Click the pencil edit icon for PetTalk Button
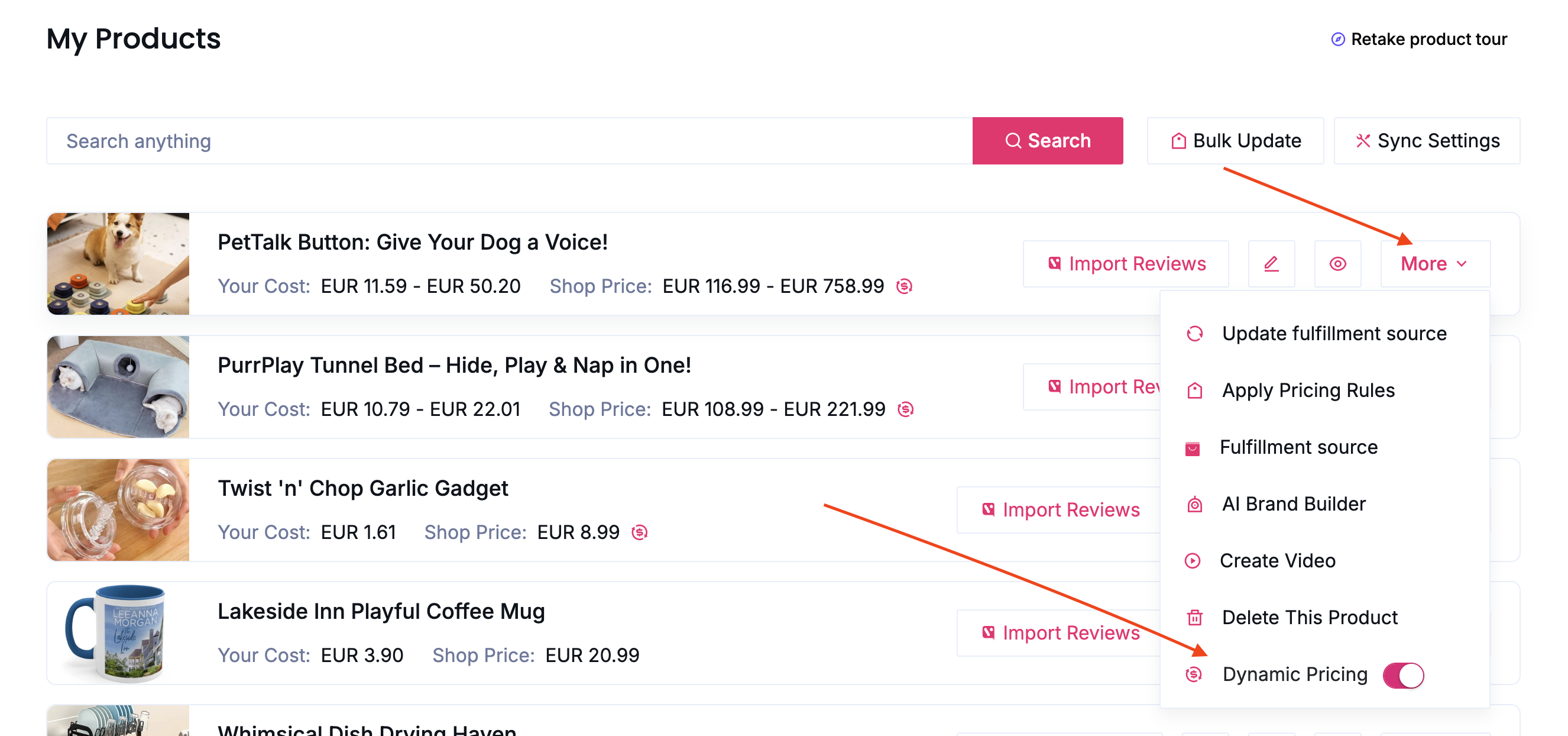 1271,264
